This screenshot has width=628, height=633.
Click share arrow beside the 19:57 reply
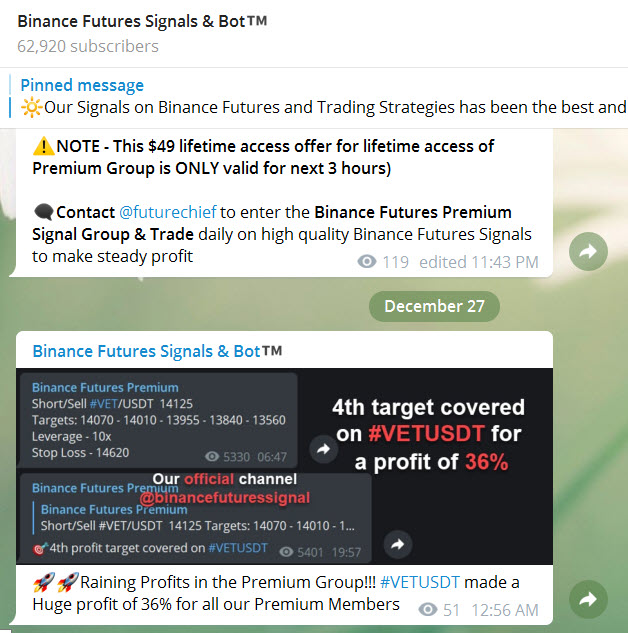coord(397,545)
